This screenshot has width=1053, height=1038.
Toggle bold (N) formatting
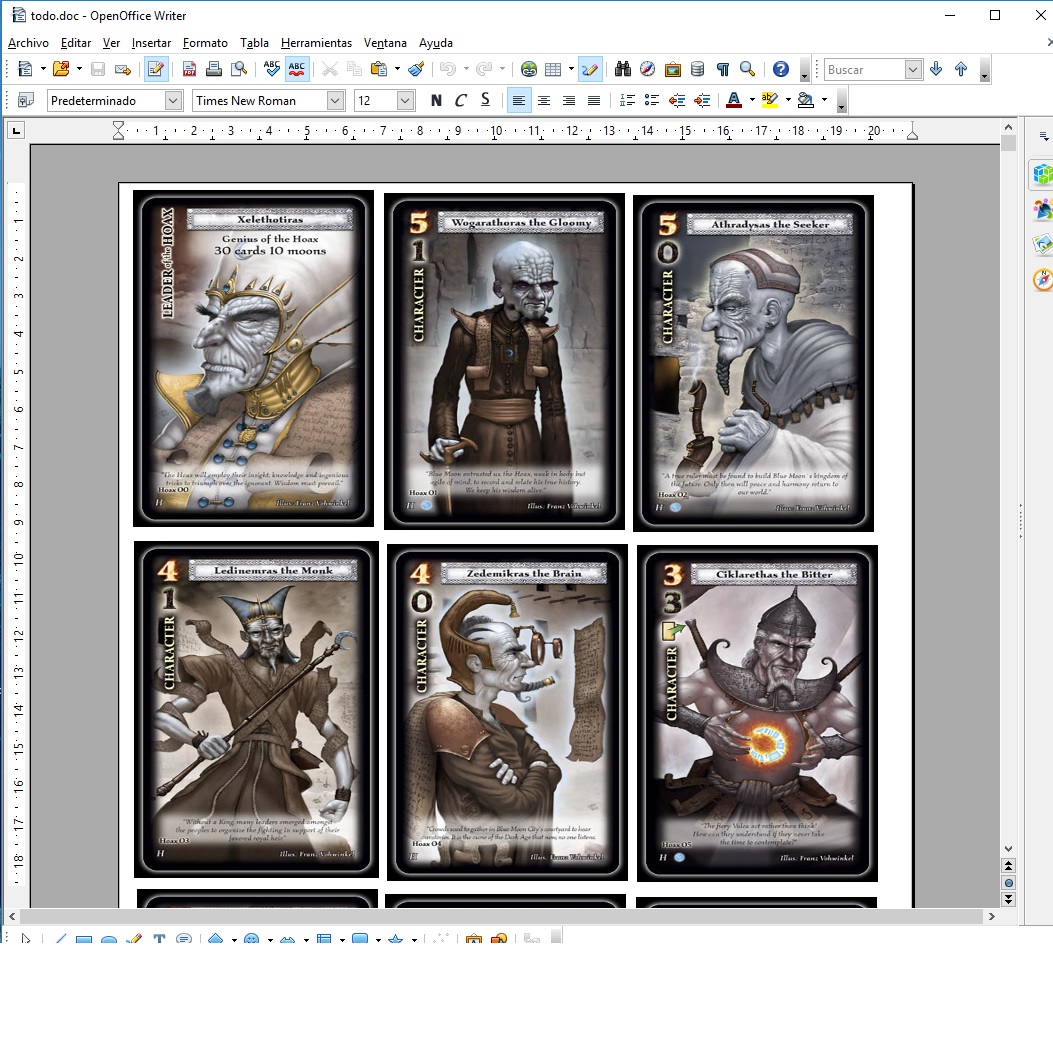437,101
